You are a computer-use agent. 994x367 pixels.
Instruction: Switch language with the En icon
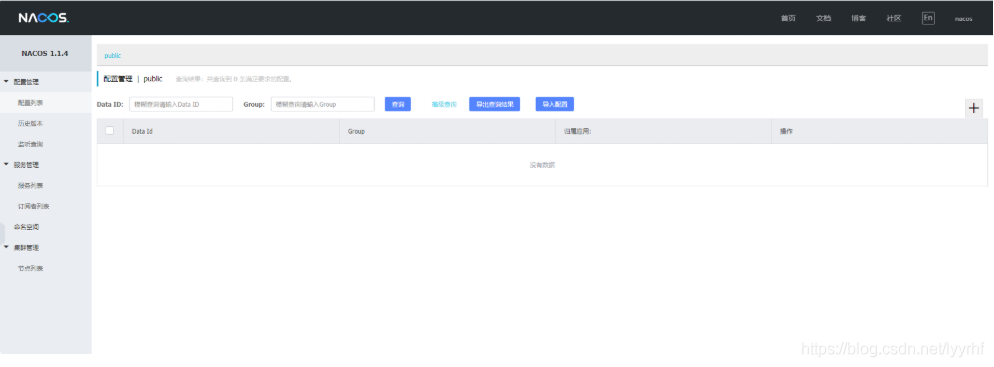pos(928,18)
